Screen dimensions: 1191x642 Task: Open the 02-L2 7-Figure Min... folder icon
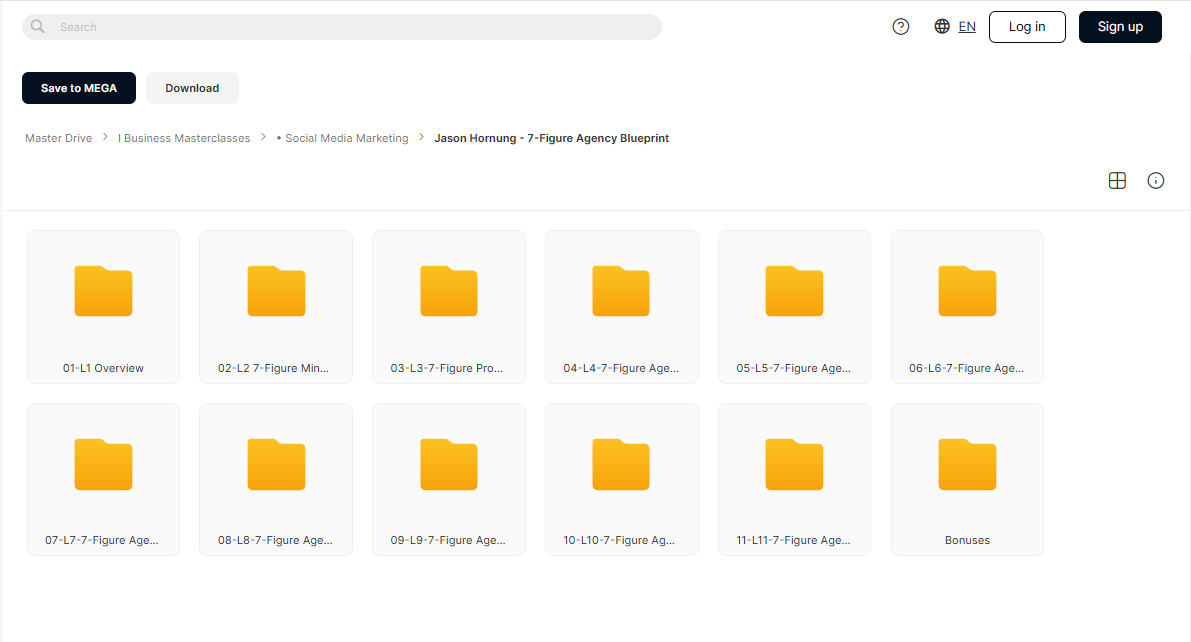276,291
